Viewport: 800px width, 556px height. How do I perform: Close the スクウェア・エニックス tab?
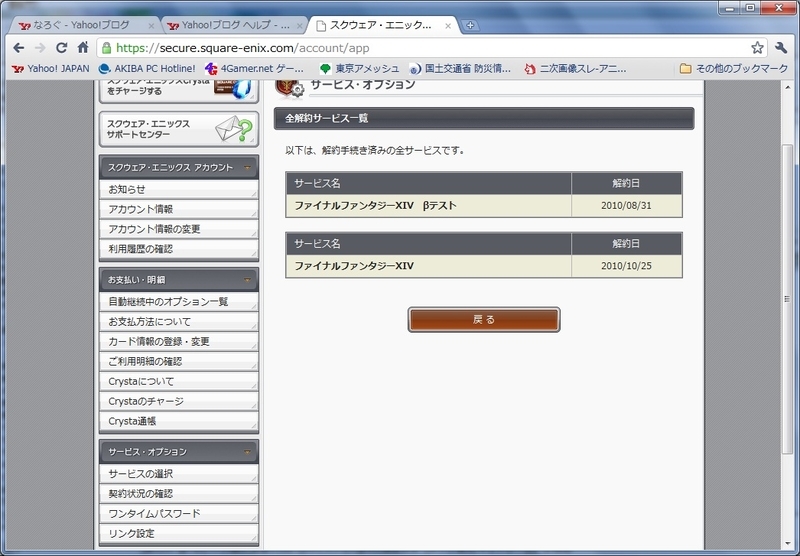pos(447,26)
